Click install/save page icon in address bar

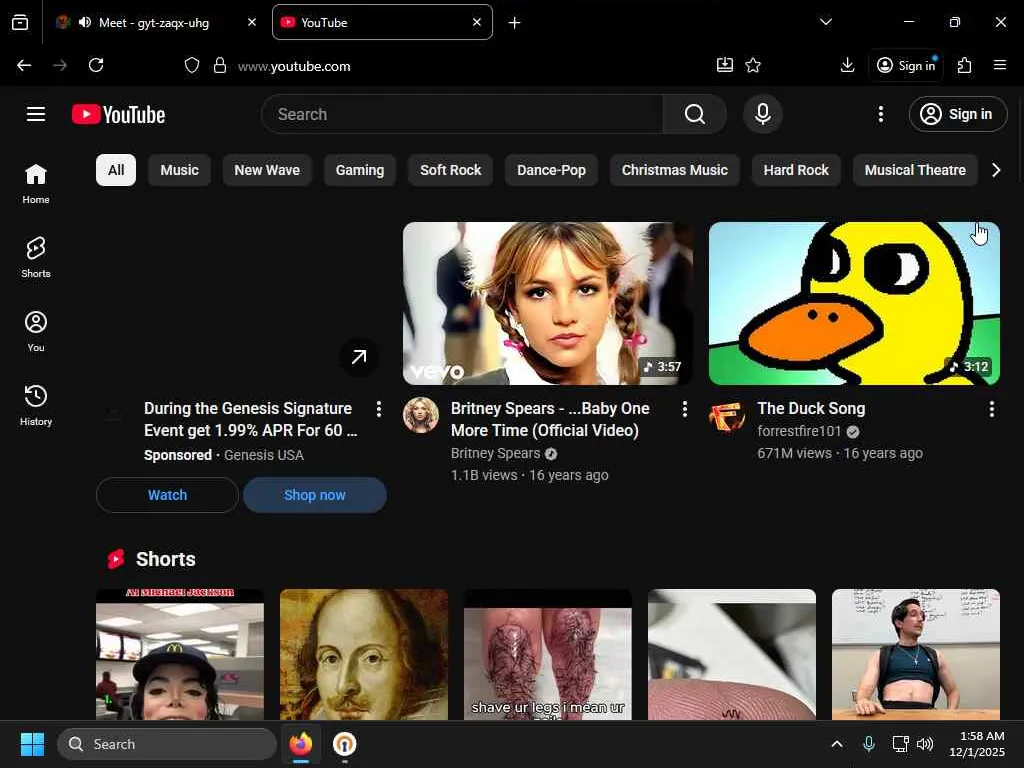724,65
